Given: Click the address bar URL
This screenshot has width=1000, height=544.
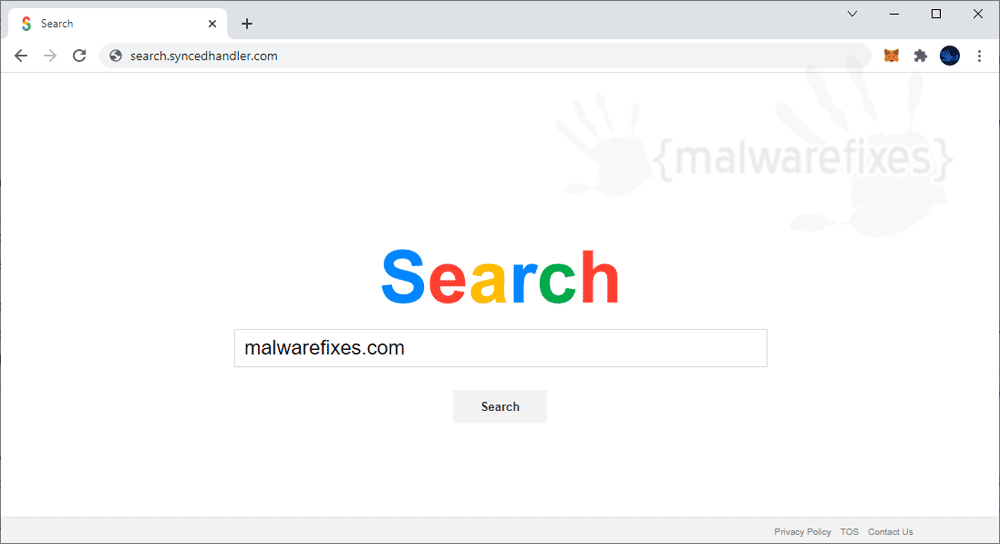Looking at the screenshot, I should 203,56.
